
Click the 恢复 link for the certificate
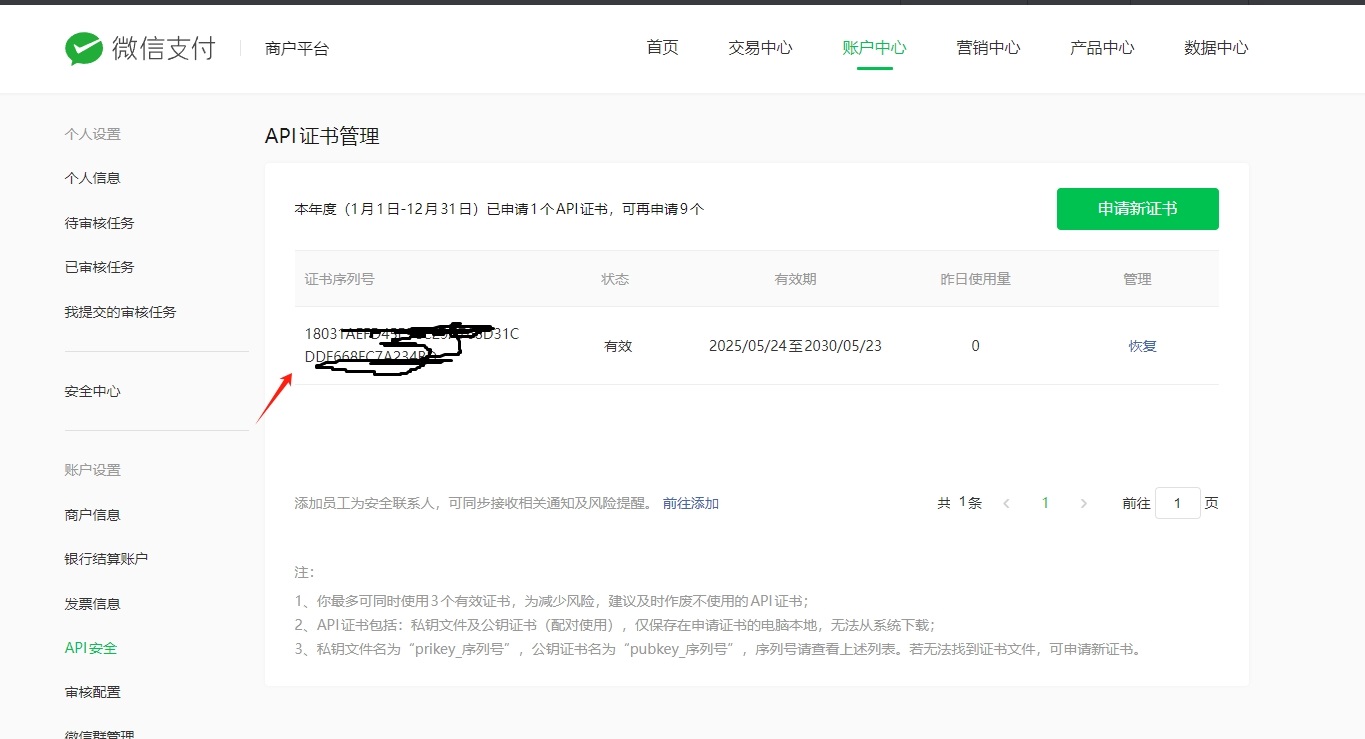1142,346
